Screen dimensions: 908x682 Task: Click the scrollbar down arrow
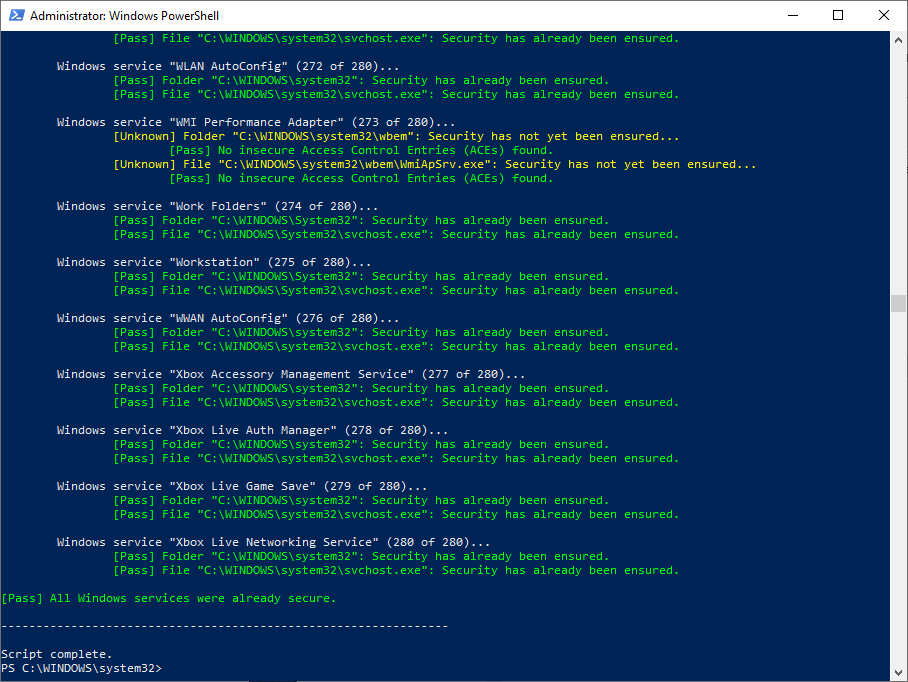tap(898, 672)
